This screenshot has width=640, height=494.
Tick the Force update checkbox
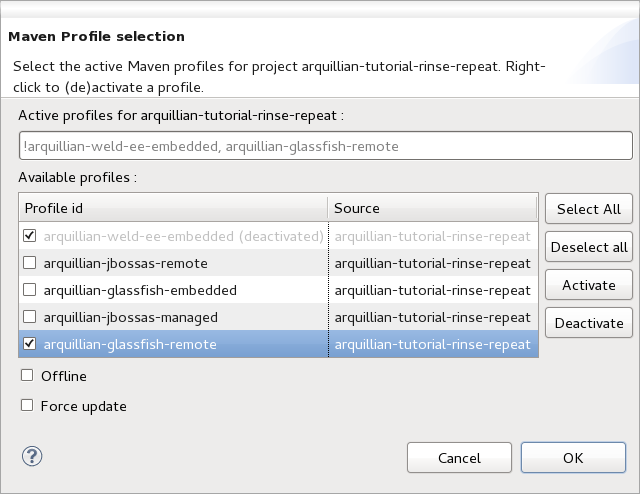pyautogui.click(x=27, y=406)
